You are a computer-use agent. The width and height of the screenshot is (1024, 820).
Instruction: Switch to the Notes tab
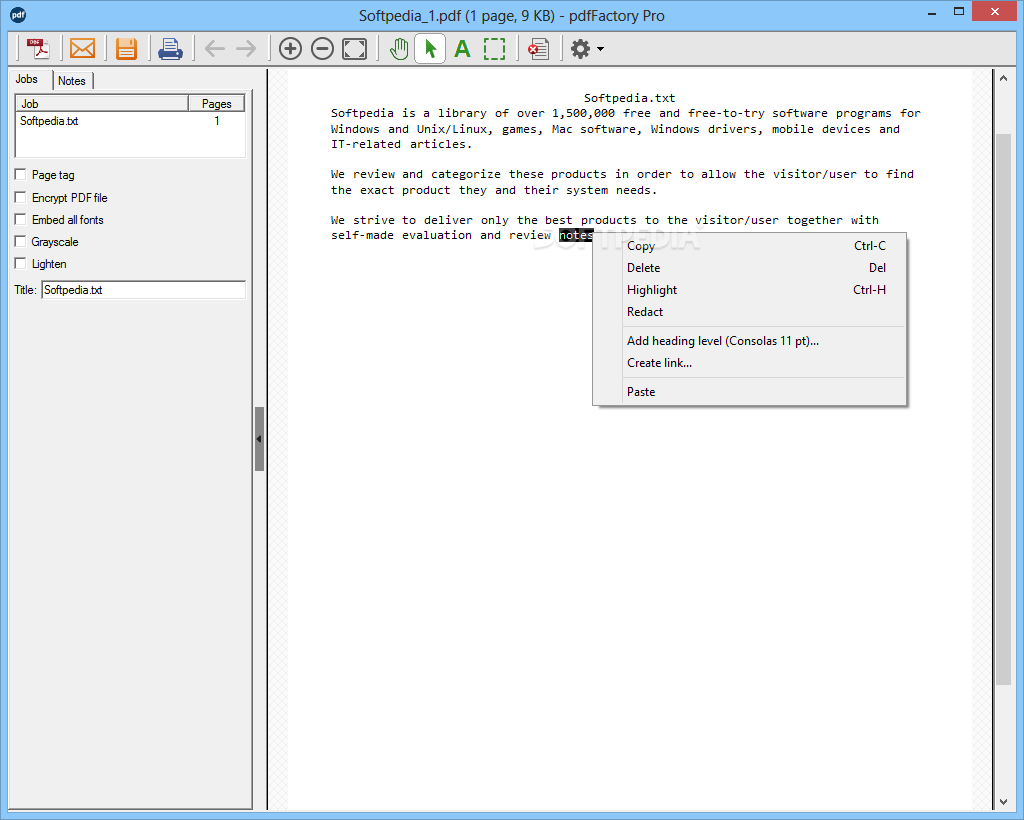pyautogui.click(x=72, y=81)
